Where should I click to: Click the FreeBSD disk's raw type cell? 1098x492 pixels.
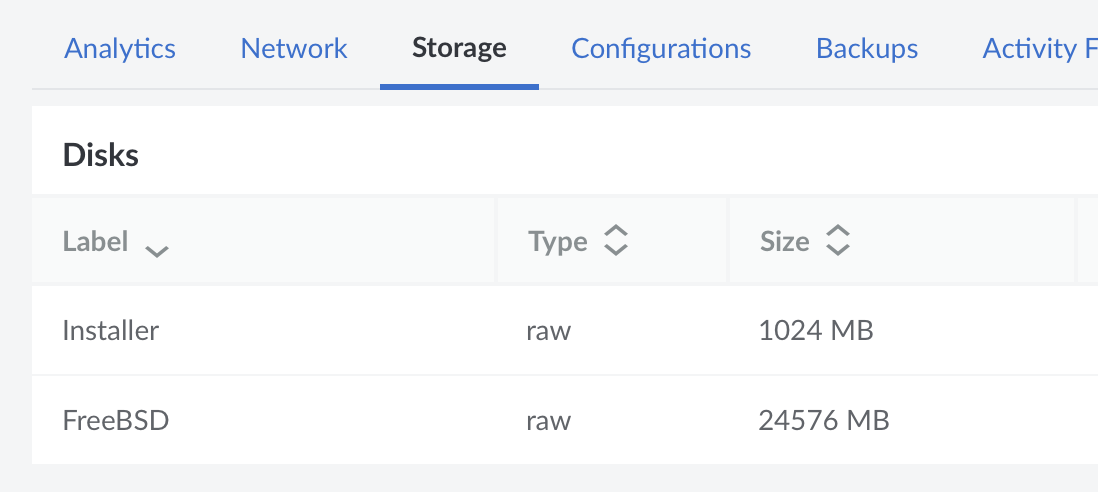[548, 420]
